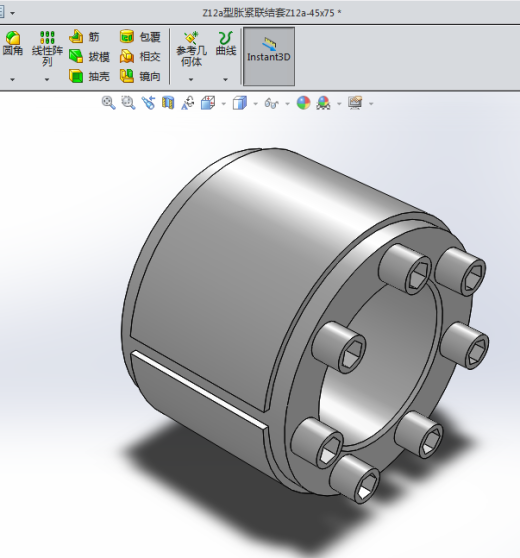The image size is (520, 558).
Task: Toggle the Section View icon
Action: [x=168, y=103]
